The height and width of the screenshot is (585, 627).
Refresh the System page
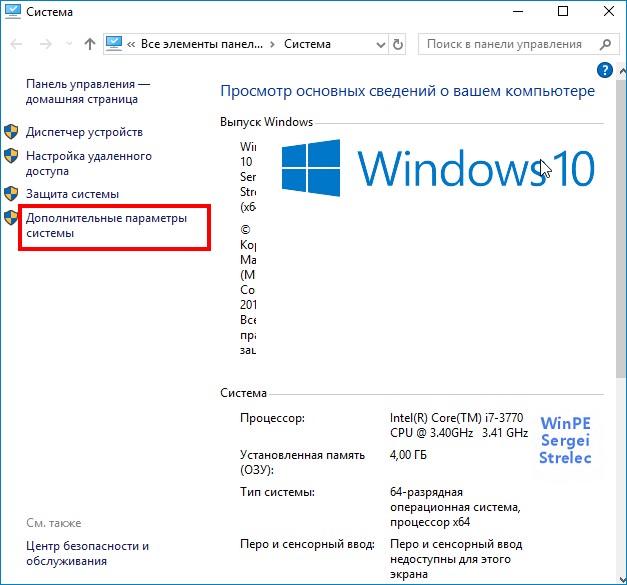397,44
